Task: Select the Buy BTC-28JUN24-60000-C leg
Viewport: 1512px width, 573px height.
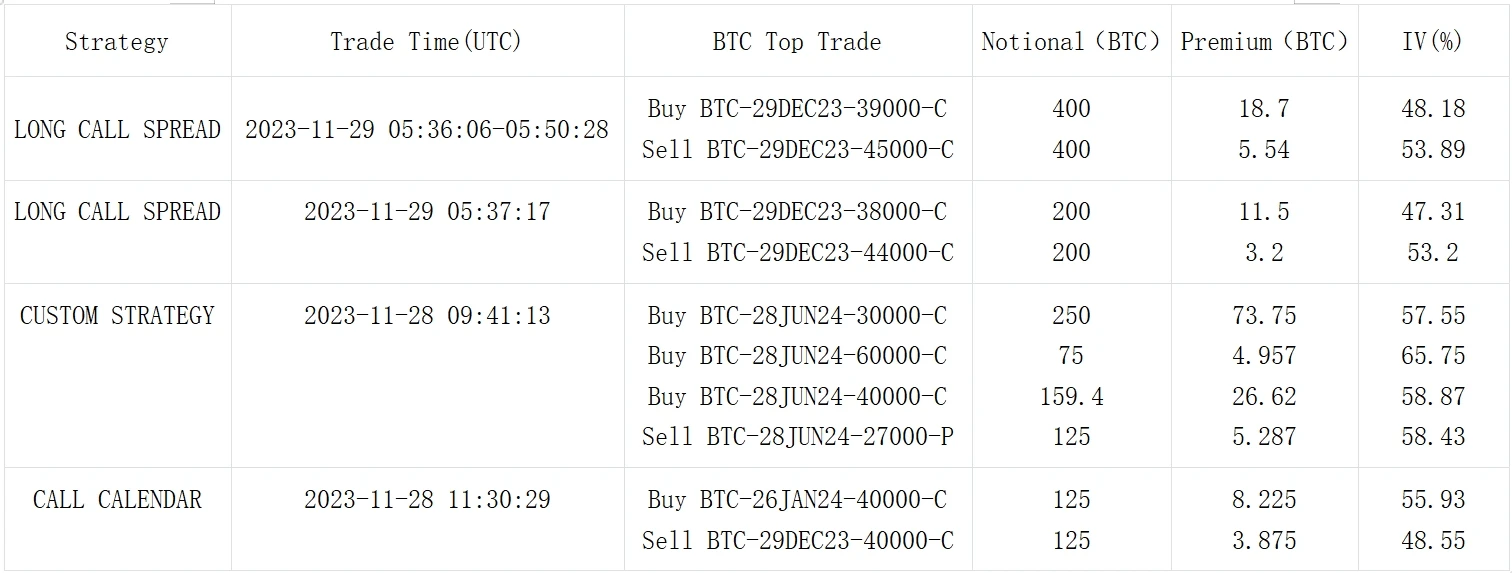Action: pos(797,356)
